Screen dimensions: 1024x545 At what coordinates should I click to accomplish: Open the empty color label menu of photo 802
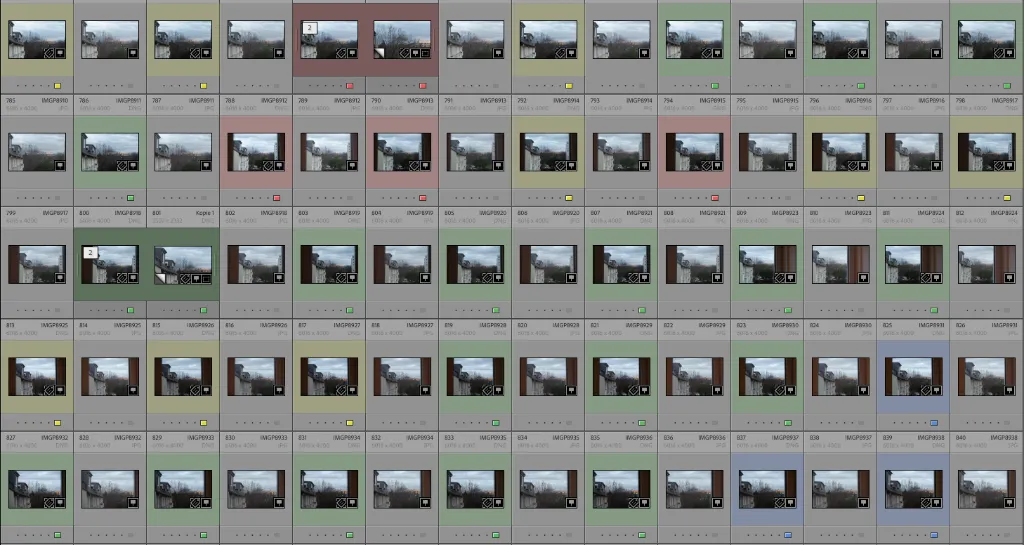tap(277, 310)
